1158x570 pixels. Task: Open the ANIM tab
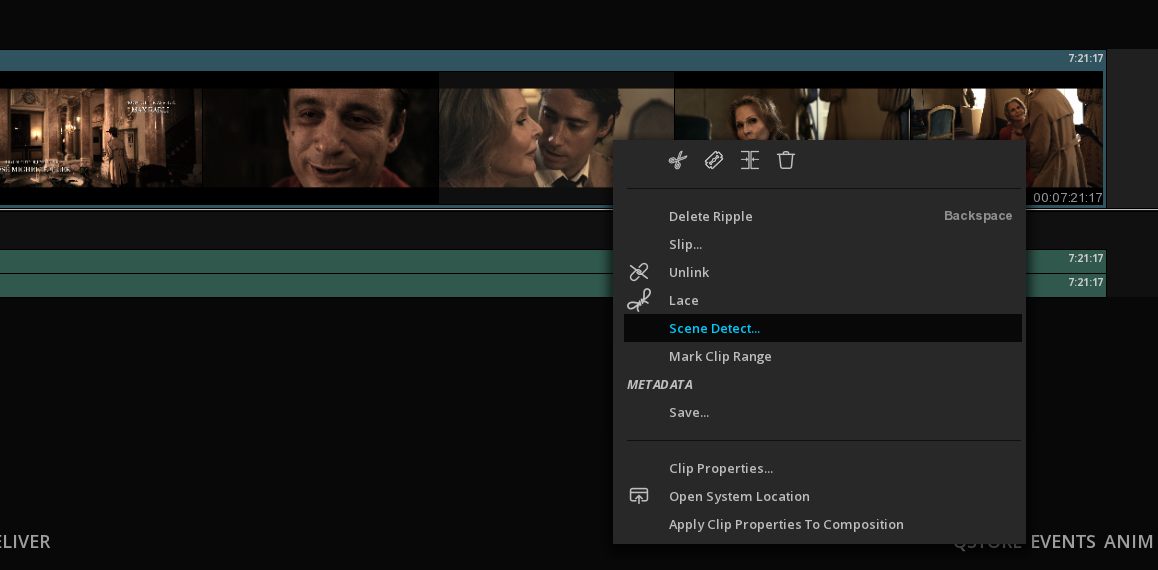click(x=1128, y=542)
